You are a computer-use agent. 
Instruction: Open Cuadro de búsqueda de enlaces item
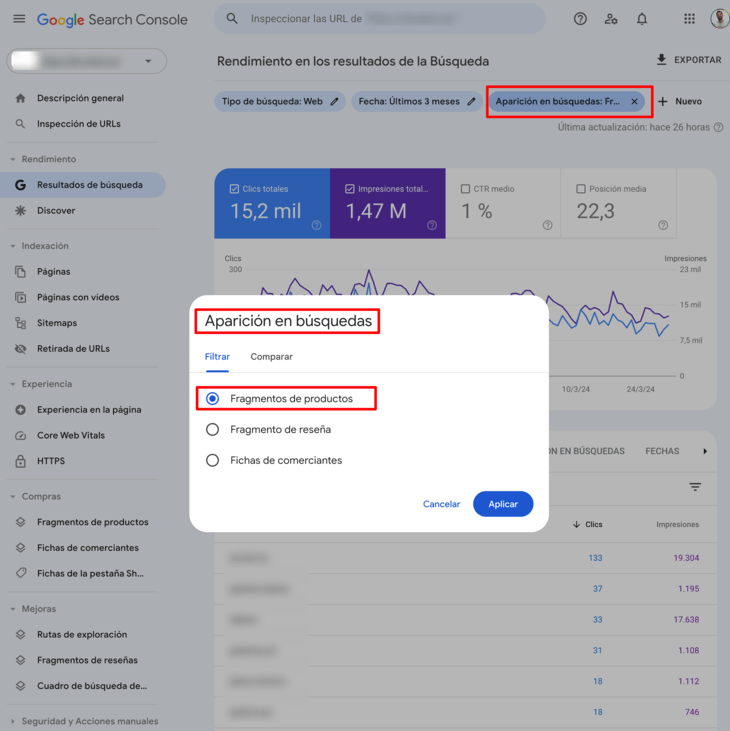pyautogui.click(x=82, y=686)
